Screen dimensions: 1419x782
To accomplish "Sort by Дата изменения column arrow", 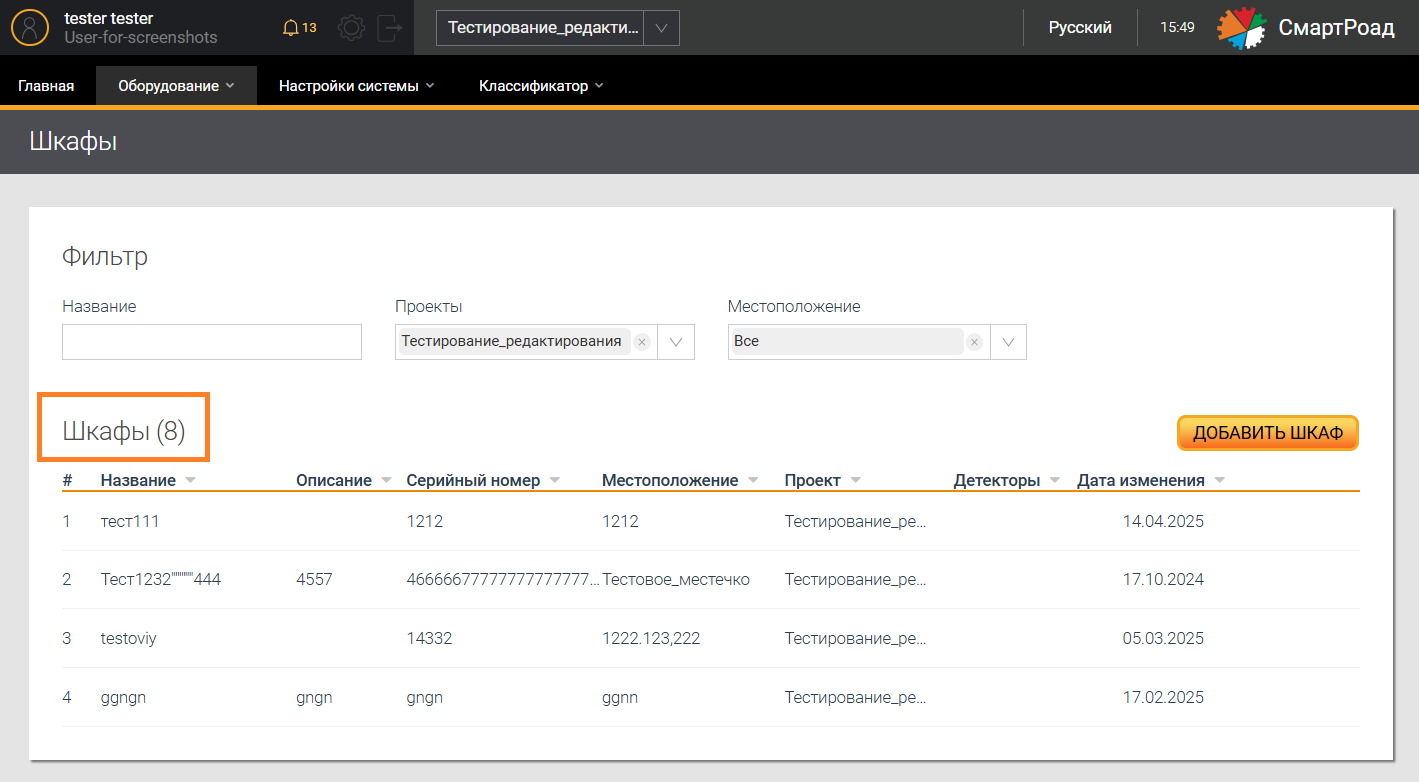I will tap(1219, 481).
